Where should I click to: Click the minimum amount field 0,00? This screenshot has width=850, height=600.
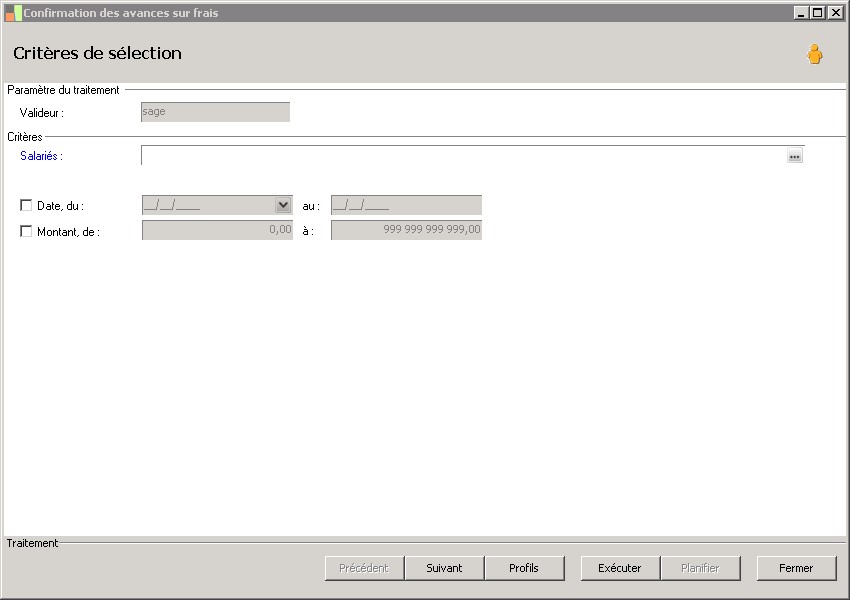(217, 230)
